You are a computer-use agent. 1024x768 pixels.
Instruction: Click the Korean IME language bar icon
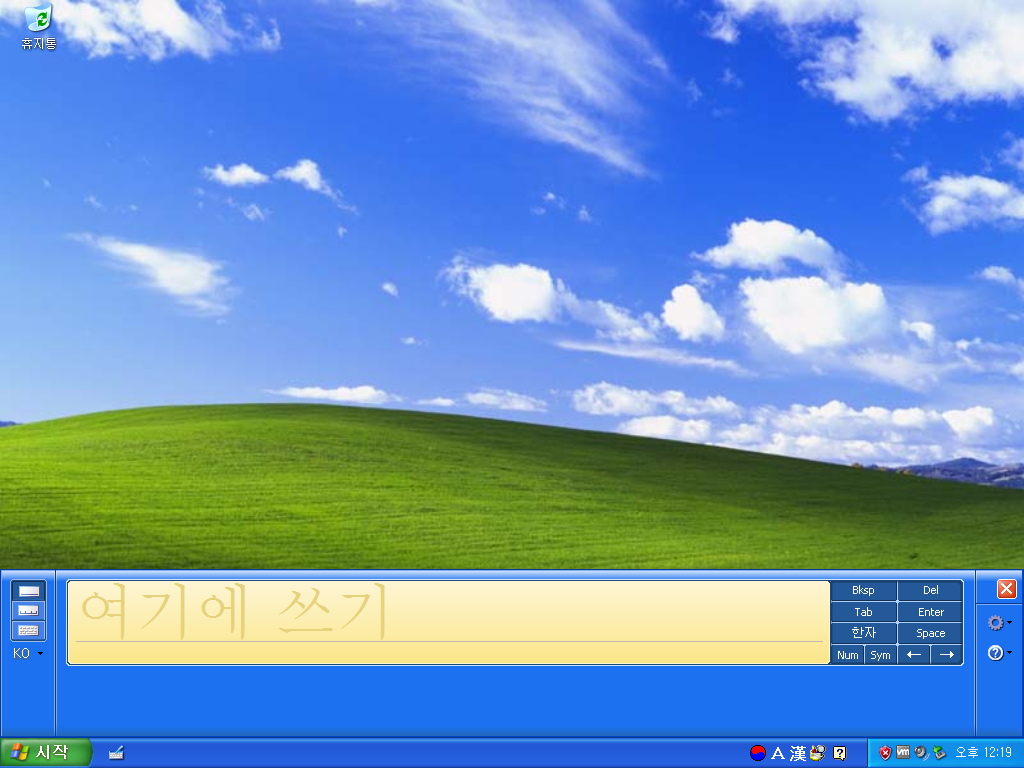[758, 753]
